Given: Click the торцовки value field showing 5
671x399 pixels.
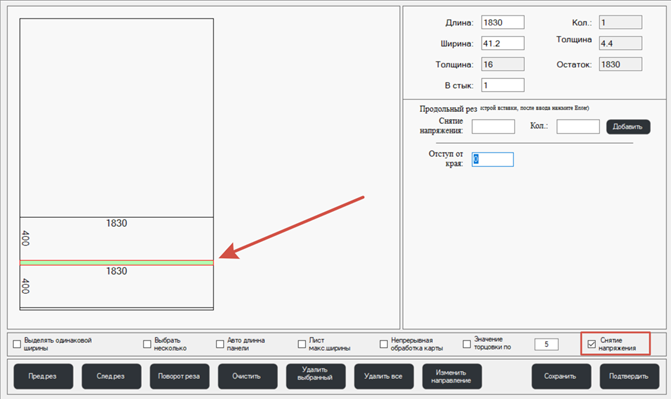Looking at the screenshot, I should 546,344.
